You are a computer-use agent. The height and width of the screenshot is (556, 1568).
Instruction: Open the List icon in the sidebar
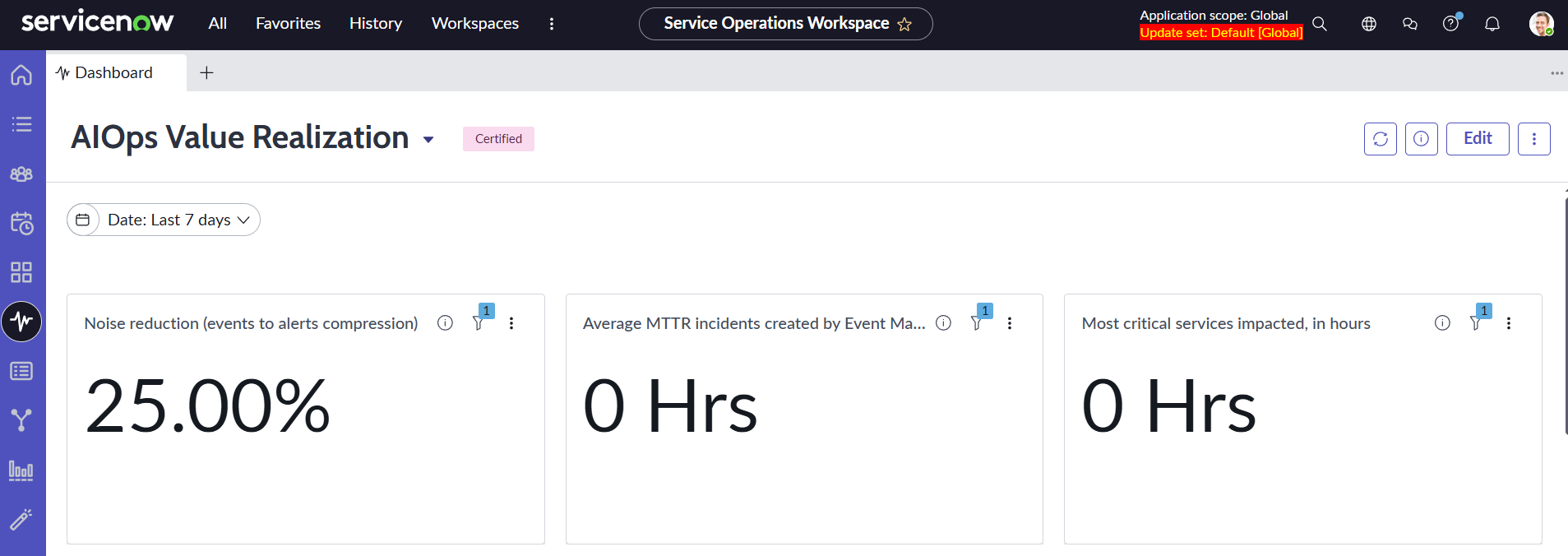click(21, 124)
